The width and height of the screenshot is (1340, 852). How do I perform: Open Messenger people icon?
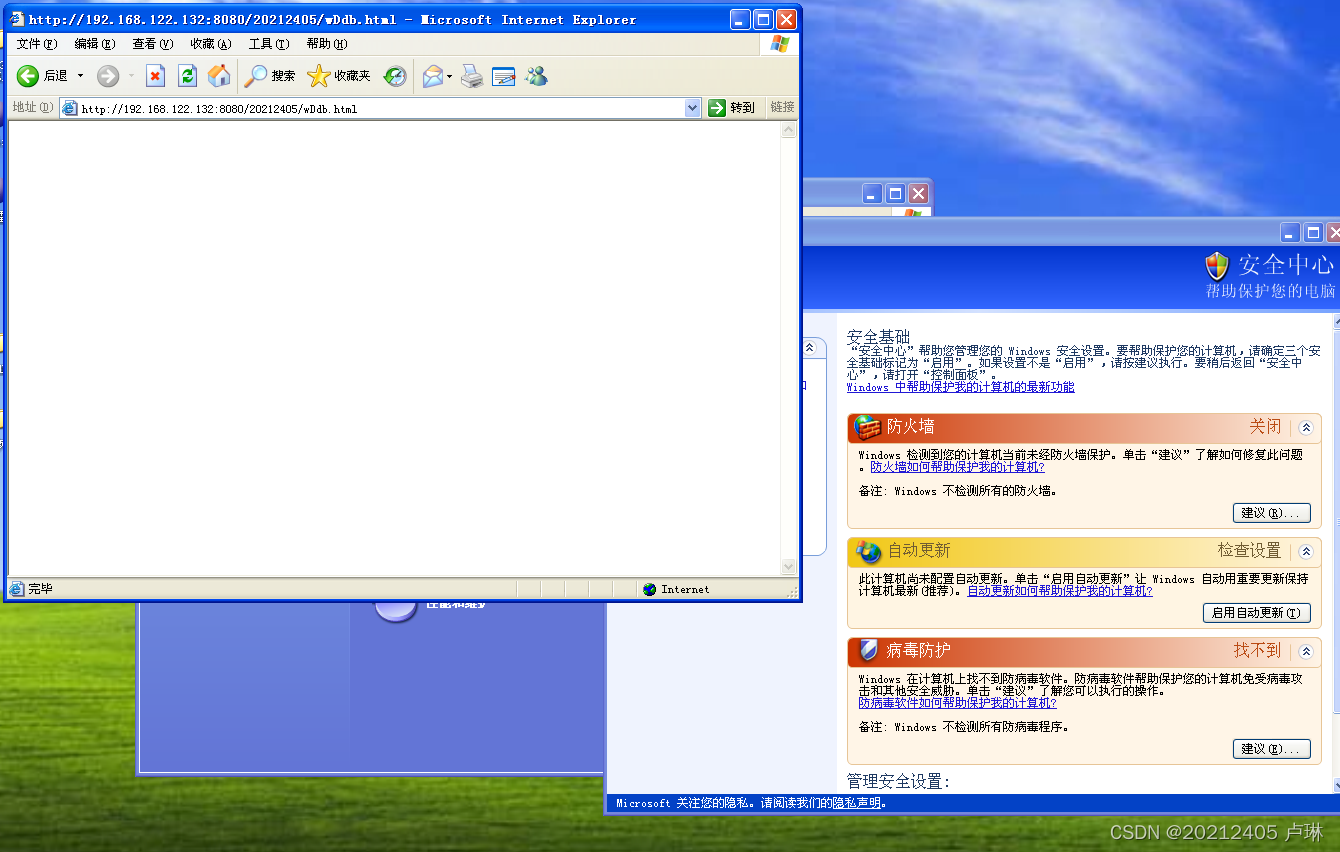[x=536, y=76]
